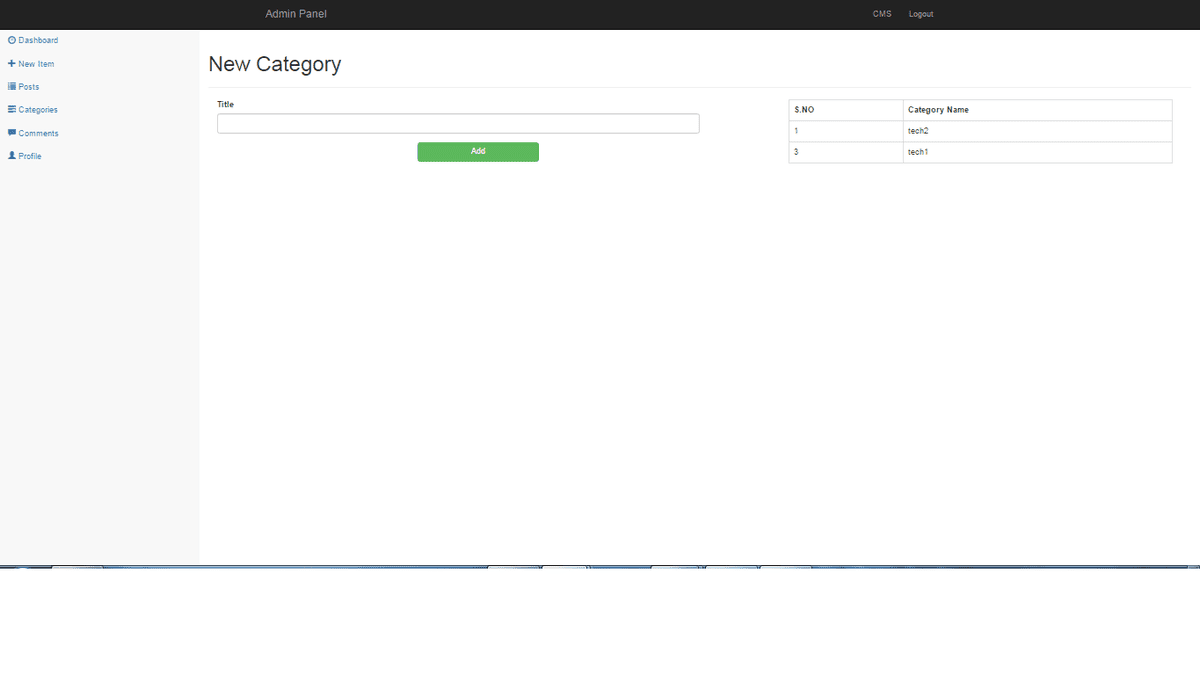This screenshot has height=682, width=1200.
Task: Open the Comments section link
Action: click(x=38, y=133)
